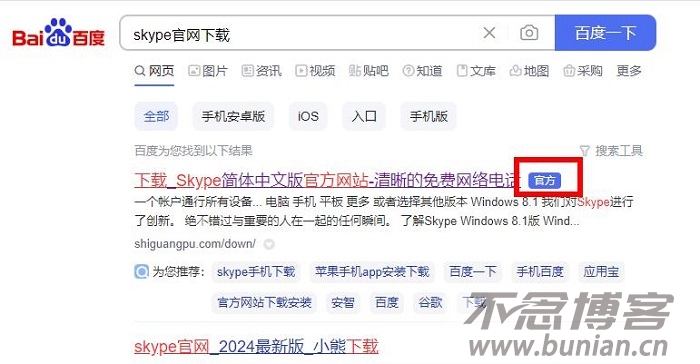The image size is (700, 364).
Task: Switch to the 资讯 tab
Action: 262,71
